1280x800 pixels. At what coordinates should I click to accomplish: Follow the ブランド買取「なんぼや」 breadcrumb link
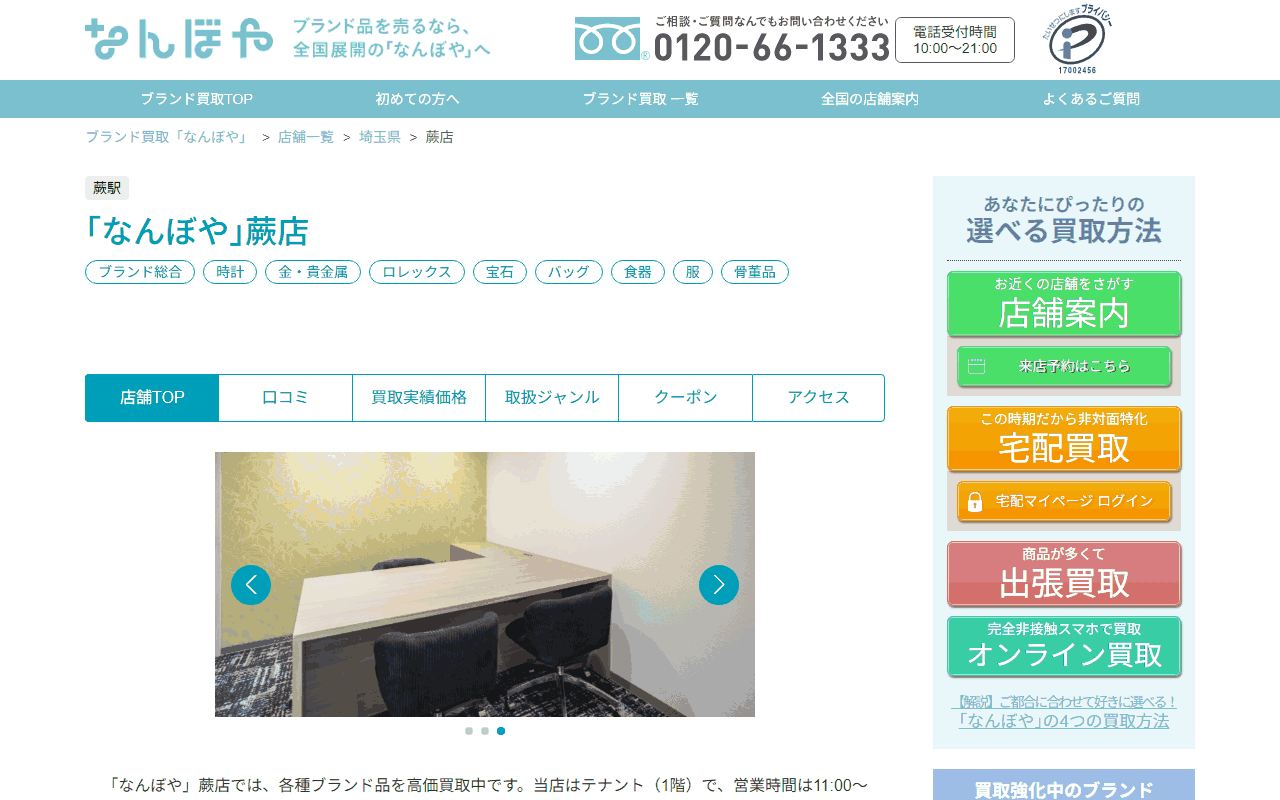pos(167,137)
